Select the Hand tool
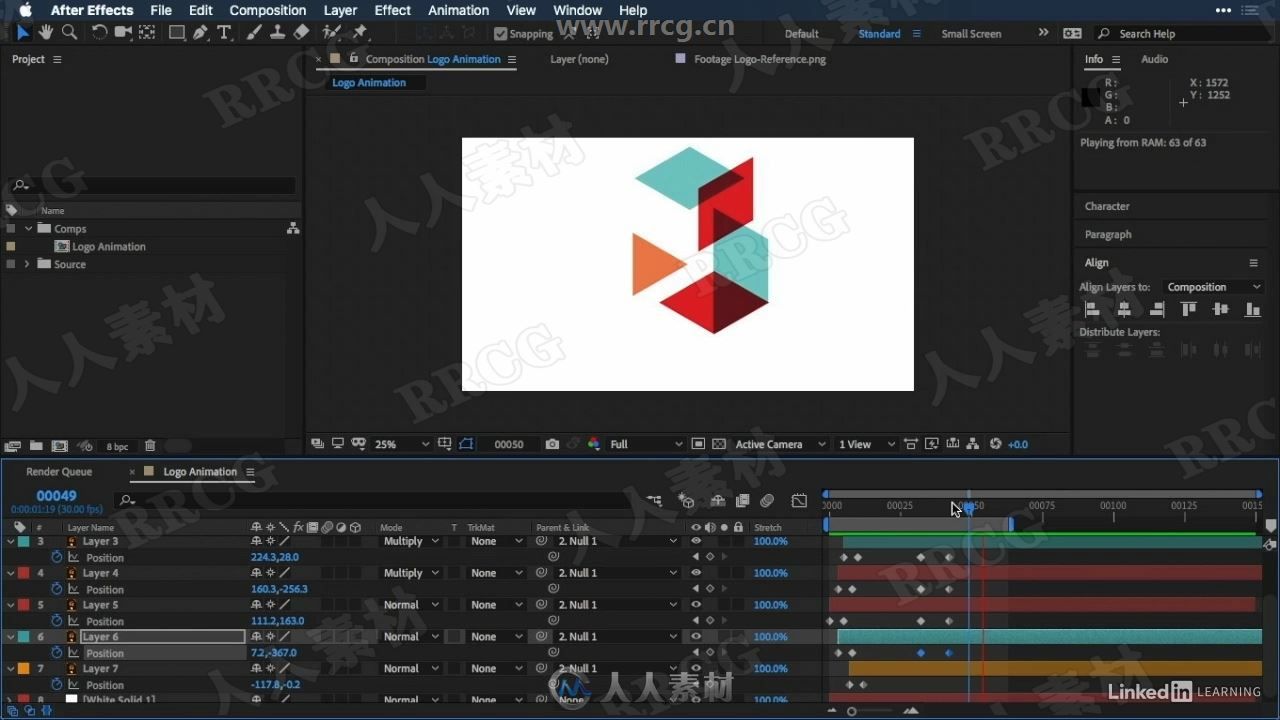Screen dimensions: 1280x720 tap(46, 33)
